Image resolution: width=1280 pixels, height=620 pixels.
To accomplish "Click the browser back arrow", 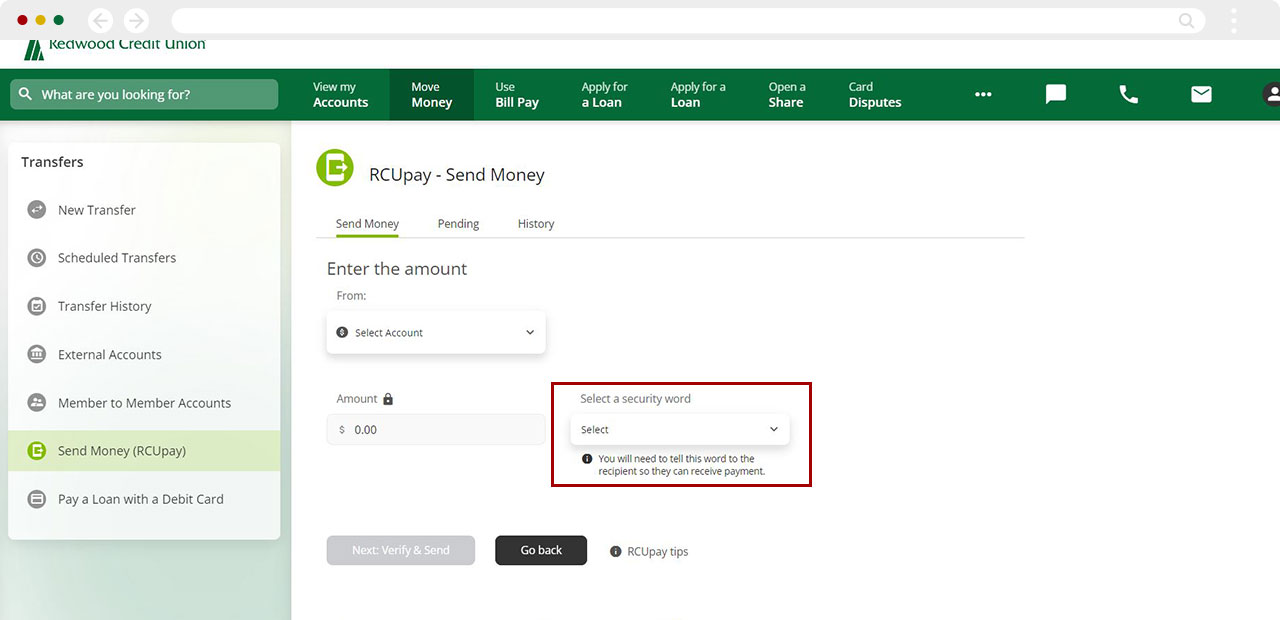I will click(x=100, y=20).
